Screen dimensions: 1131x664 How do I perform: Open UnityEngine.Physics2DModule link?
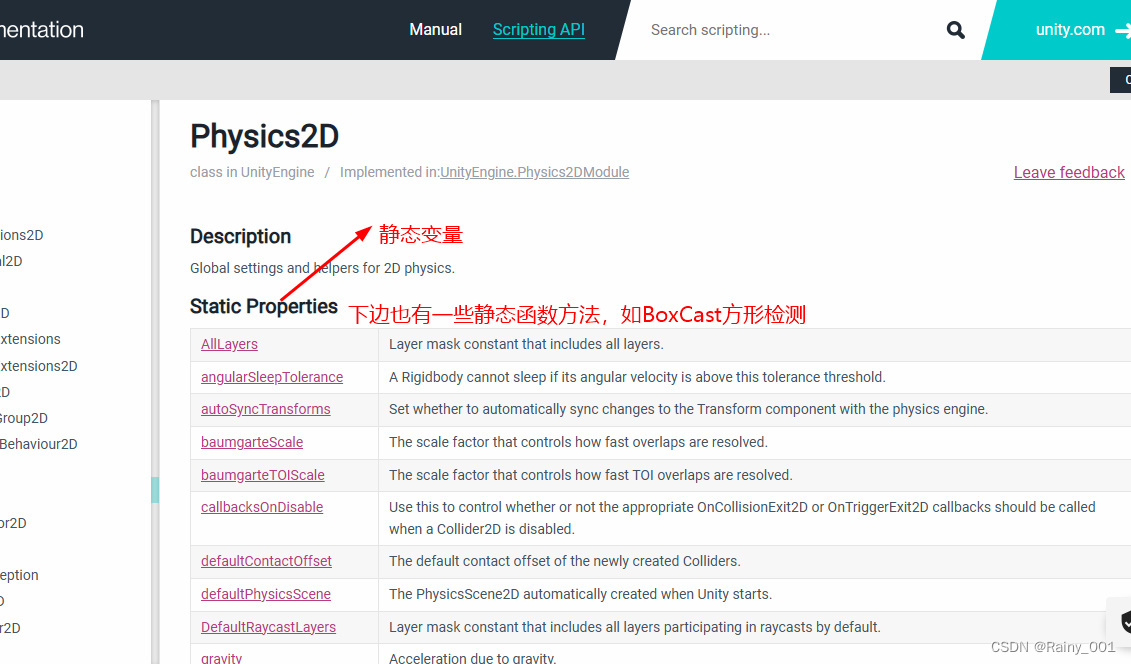[534, 172]
